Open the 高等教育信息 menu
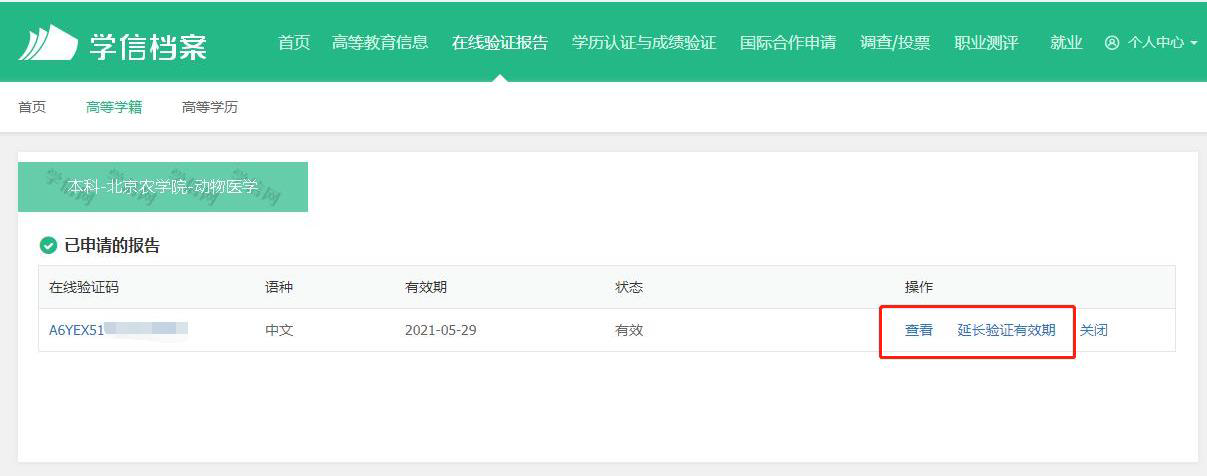Image resolution: width=1207 pixels, height=476 pixels. (380, 42)
